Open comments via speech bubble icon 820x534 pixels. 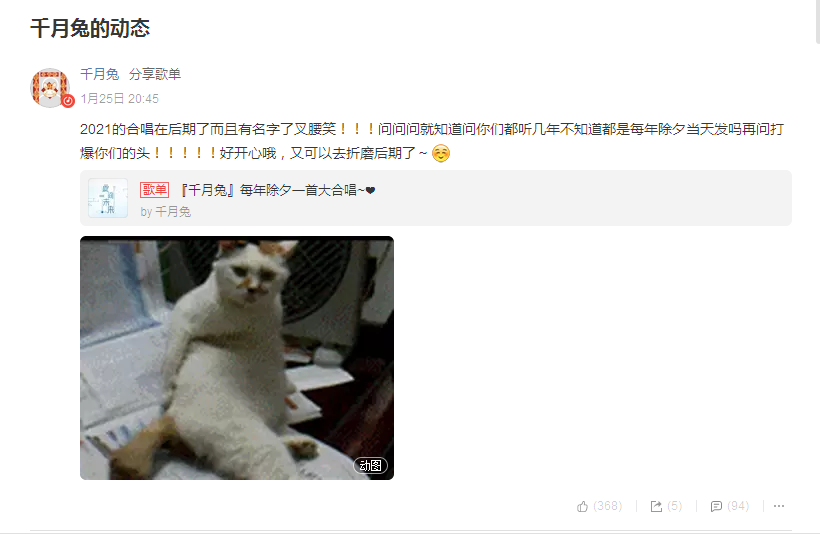716,506
